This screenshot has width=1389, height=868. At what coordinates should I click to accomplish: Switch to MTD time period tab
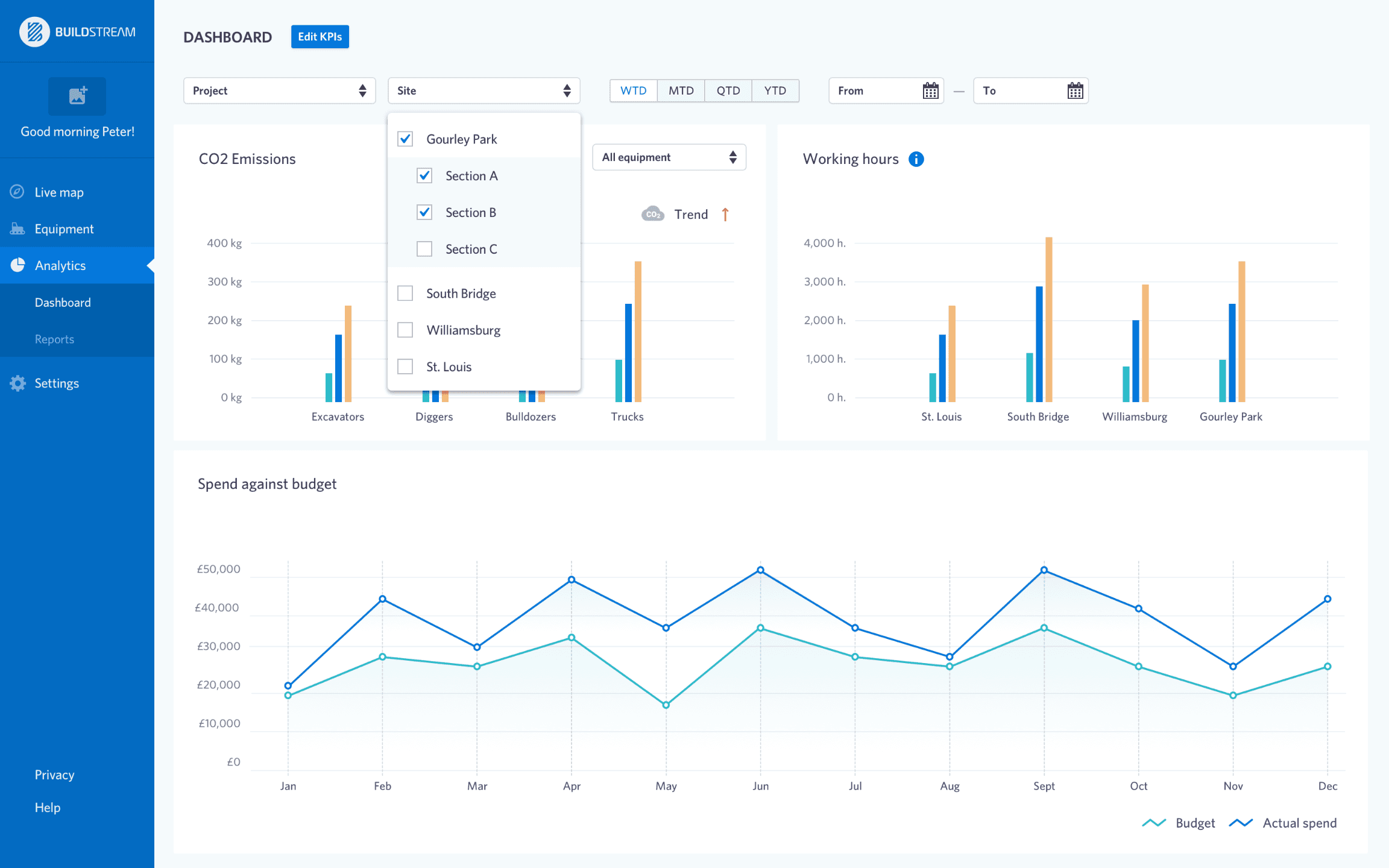point(679,90)
